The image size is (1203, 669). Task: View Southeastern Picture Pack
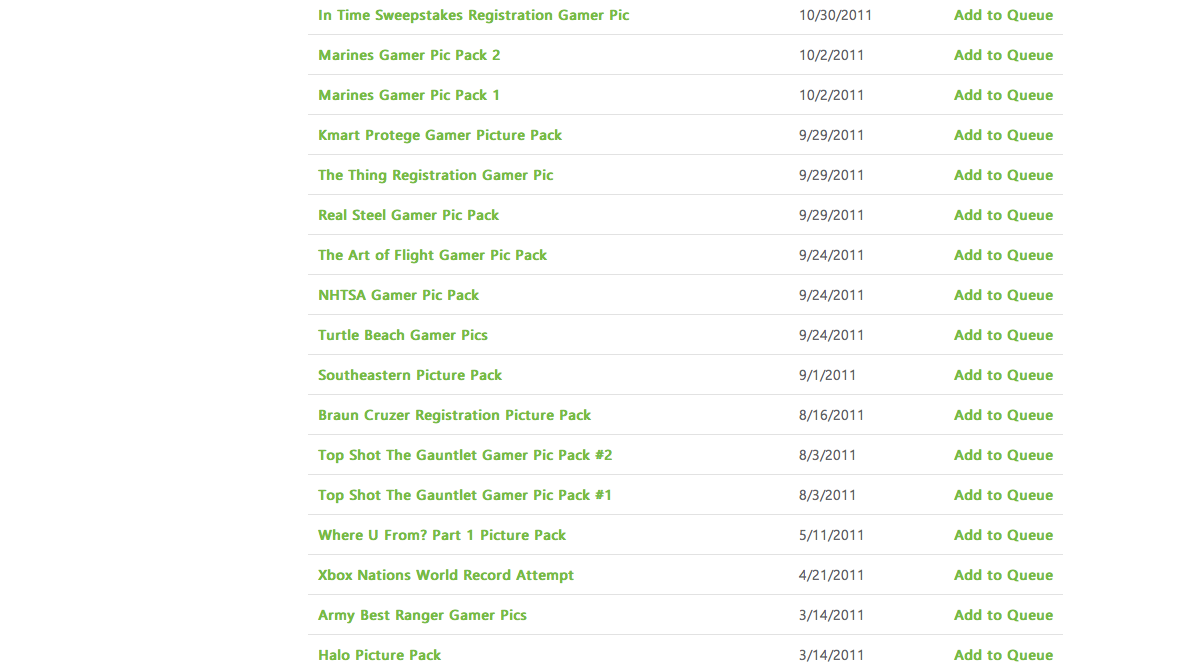(x=410, y=375)
